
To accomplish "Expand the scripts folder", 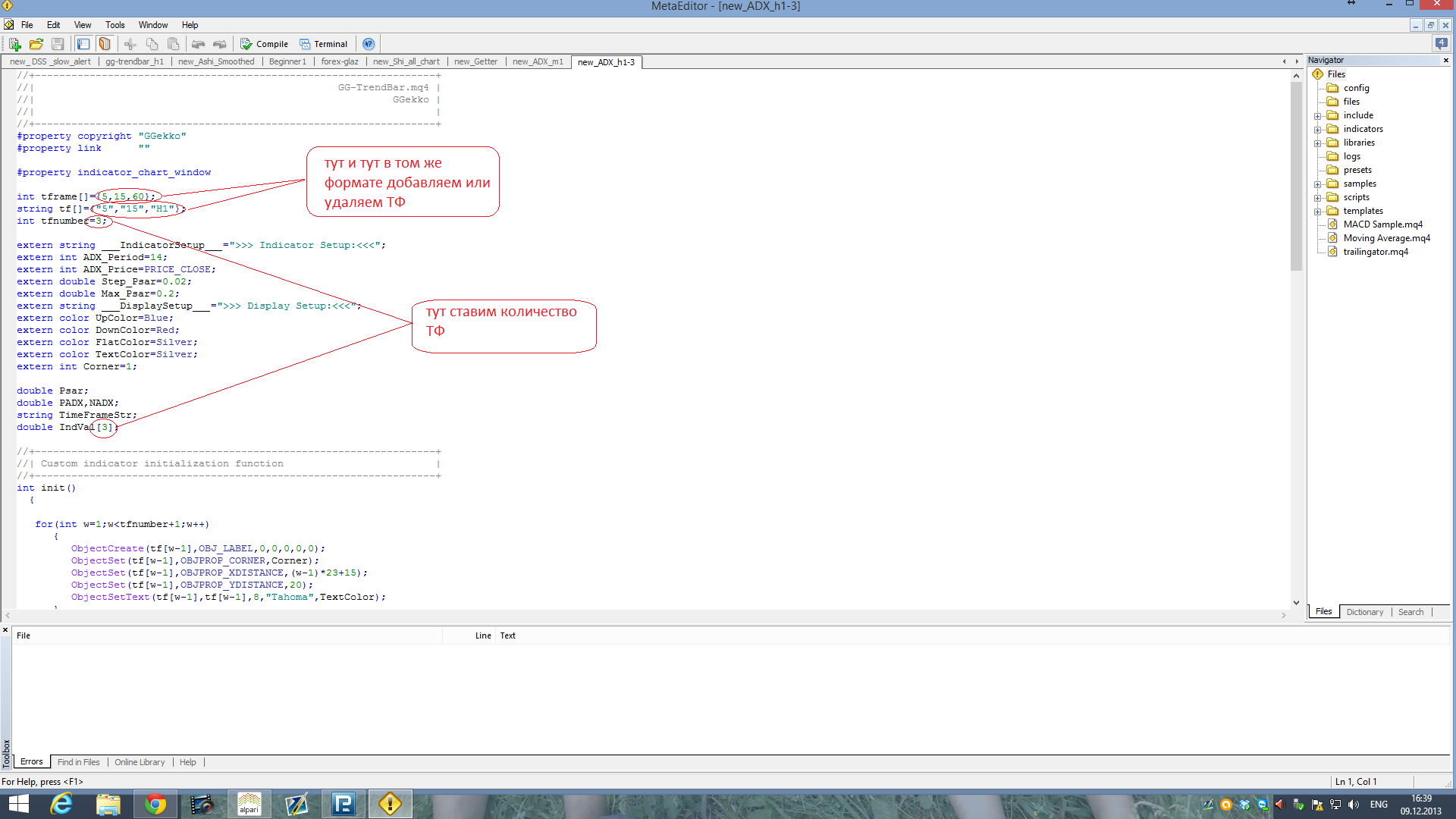I will click(x=1318, y=198).
